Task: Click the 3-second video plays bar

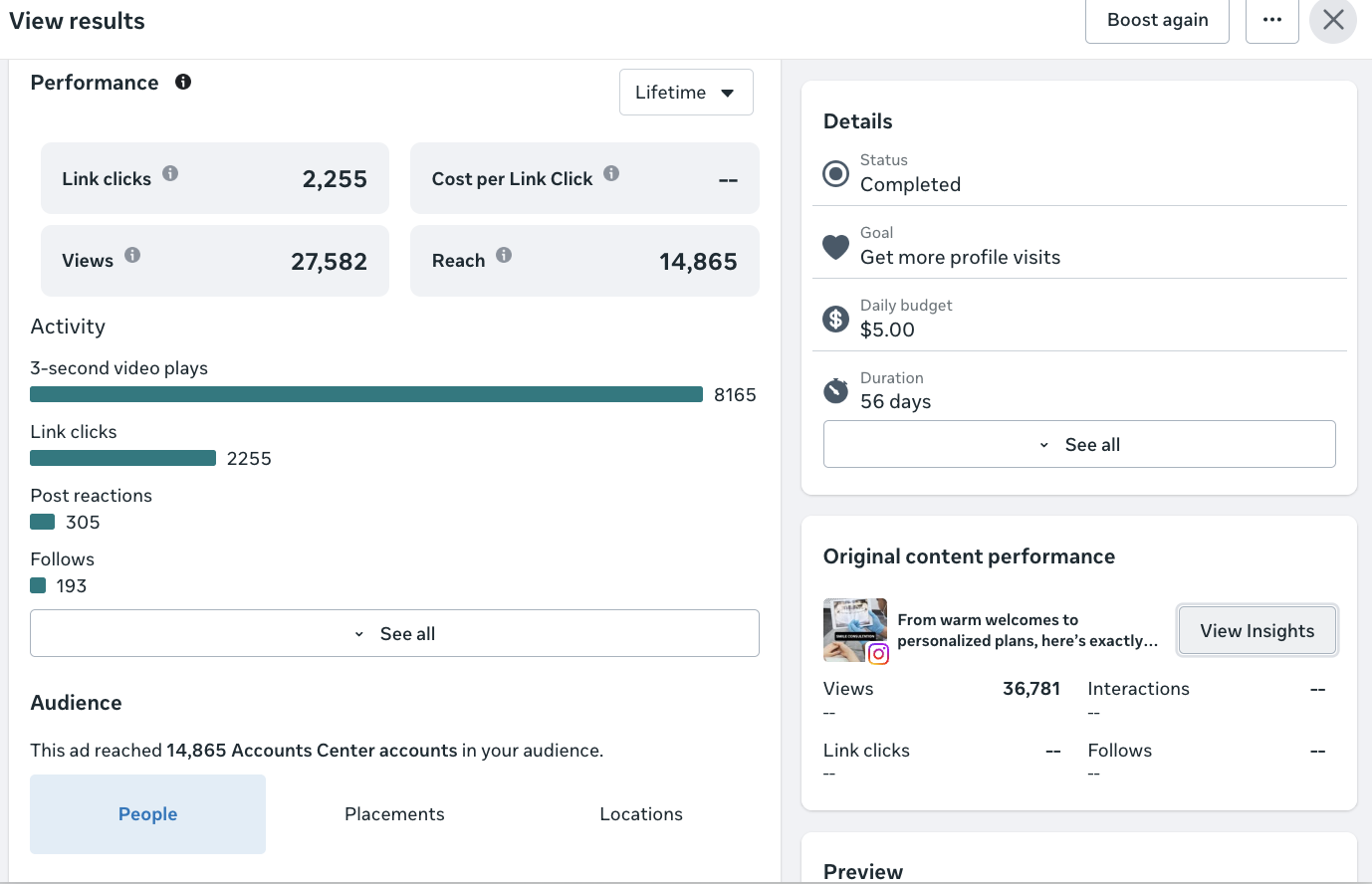Action: tap(366, 394)
